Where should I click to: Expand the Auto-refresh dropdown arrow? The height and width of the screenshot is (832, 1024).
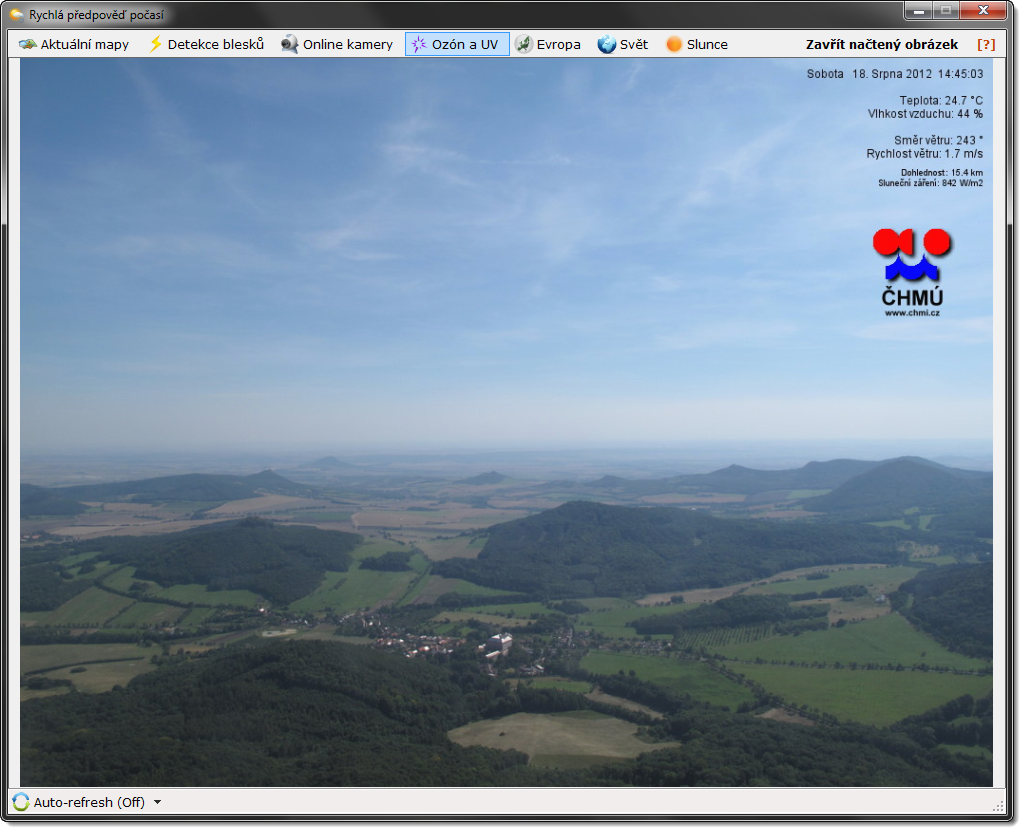[157, 802]
